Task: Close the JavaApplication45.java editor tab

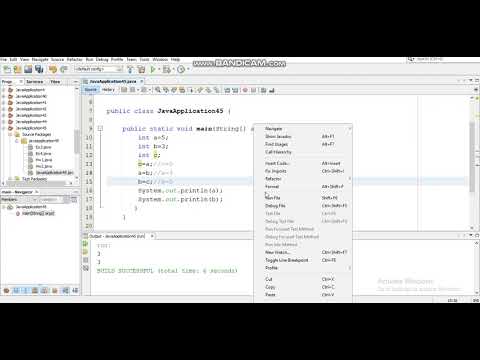Action: (142, 81)
